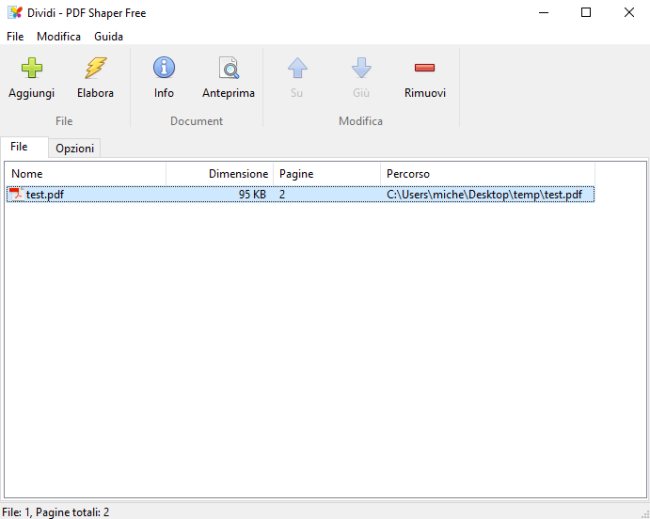Switch to the Opzioni tab
Image resolution: width=650 pixels, height=519 pixels.
tap(75, 148)
